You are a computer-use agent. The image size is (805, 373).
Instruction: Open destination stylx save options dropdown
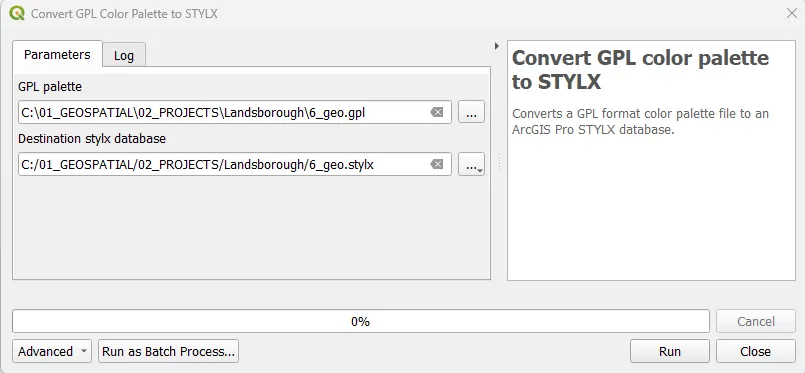click(471, 164)
